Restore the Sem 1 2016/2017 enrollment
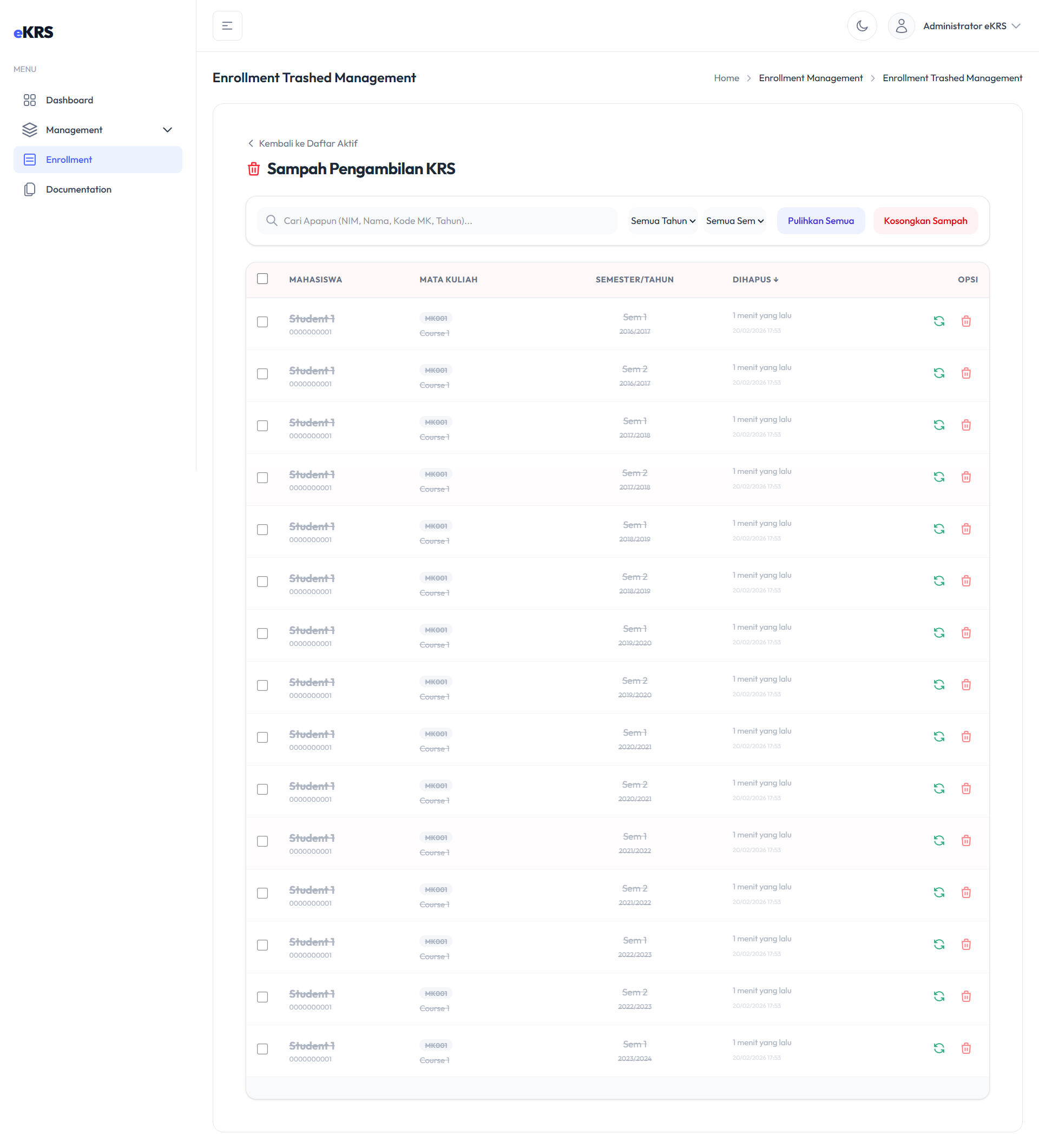Image resolution: width=1039 pixels, height=1148 pixels. (x=939, y=321)
